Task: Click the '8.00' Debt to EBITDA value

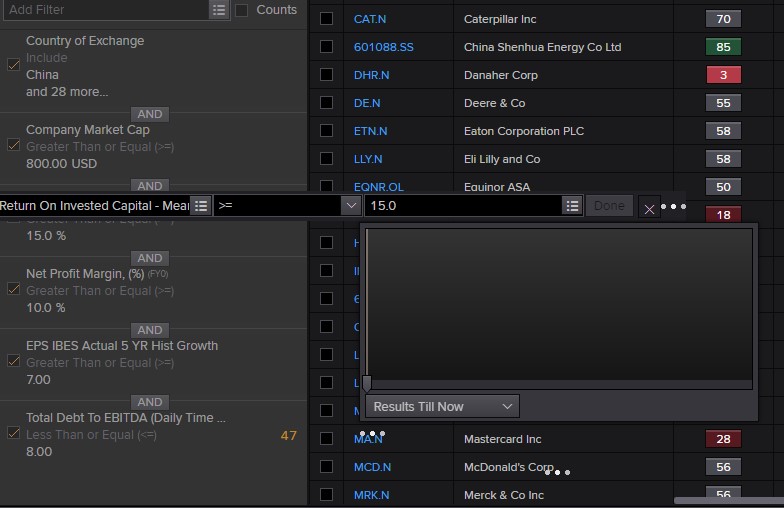Action: [39, 452]
